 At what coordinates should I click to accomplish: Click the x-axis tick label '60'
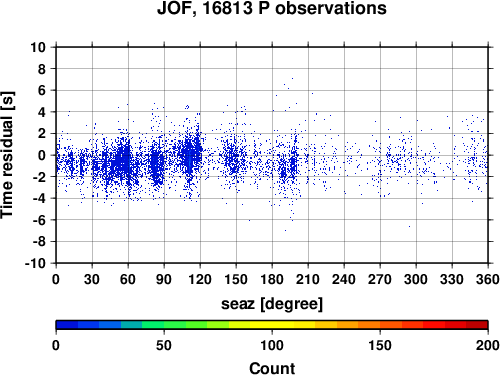point(128,279)
